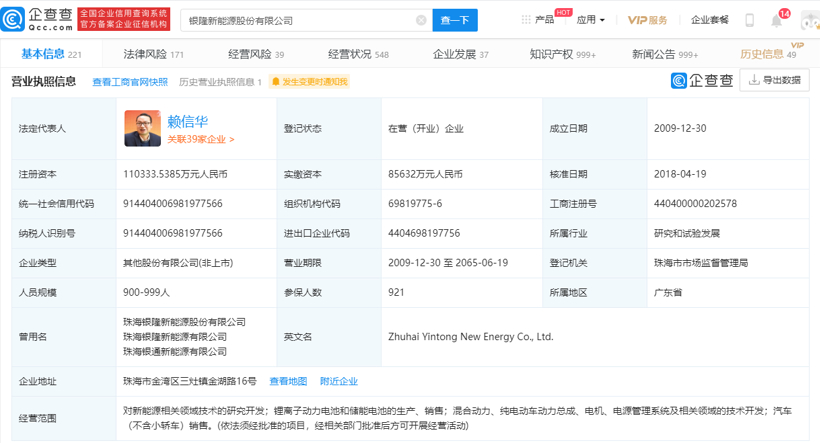Select former name 珠海银通新能源有限公司
The height and width of the screenshot is (443, 820).
tap(175, 351)
